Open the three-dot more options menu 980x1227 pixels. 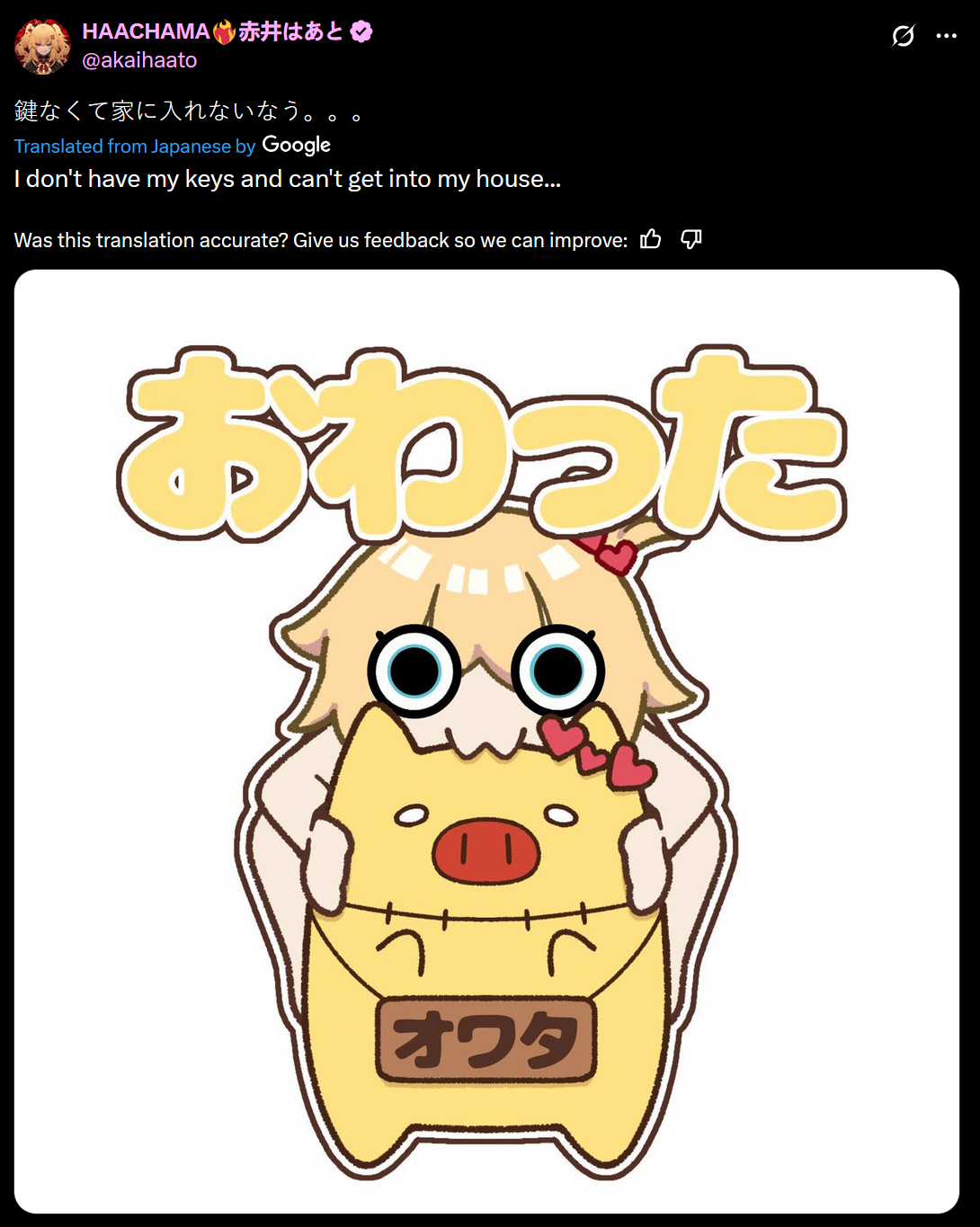click(x=946, y=36)
